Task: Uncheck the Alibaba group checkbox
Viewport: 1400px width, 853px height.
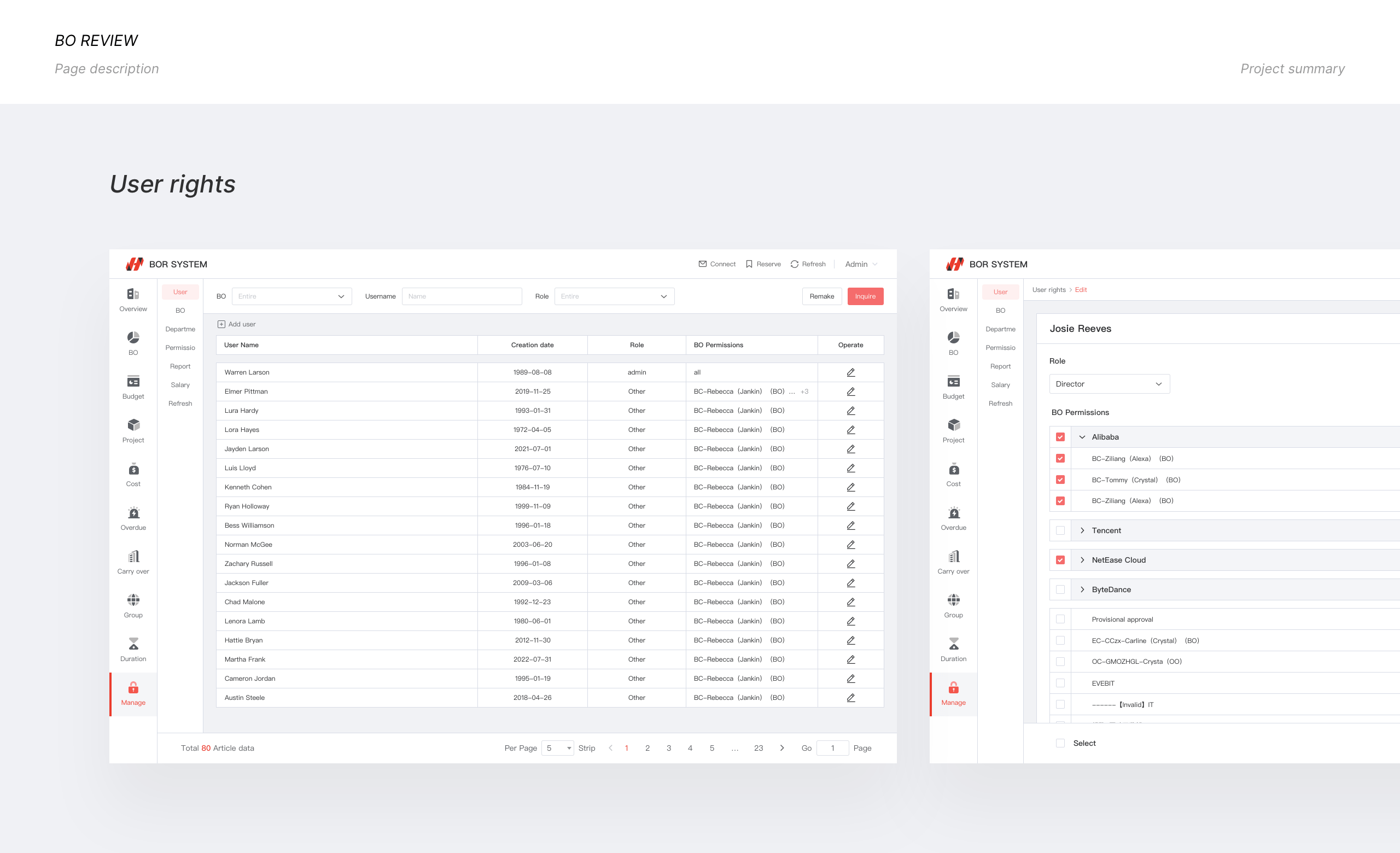Action: tap(1060, 437)
